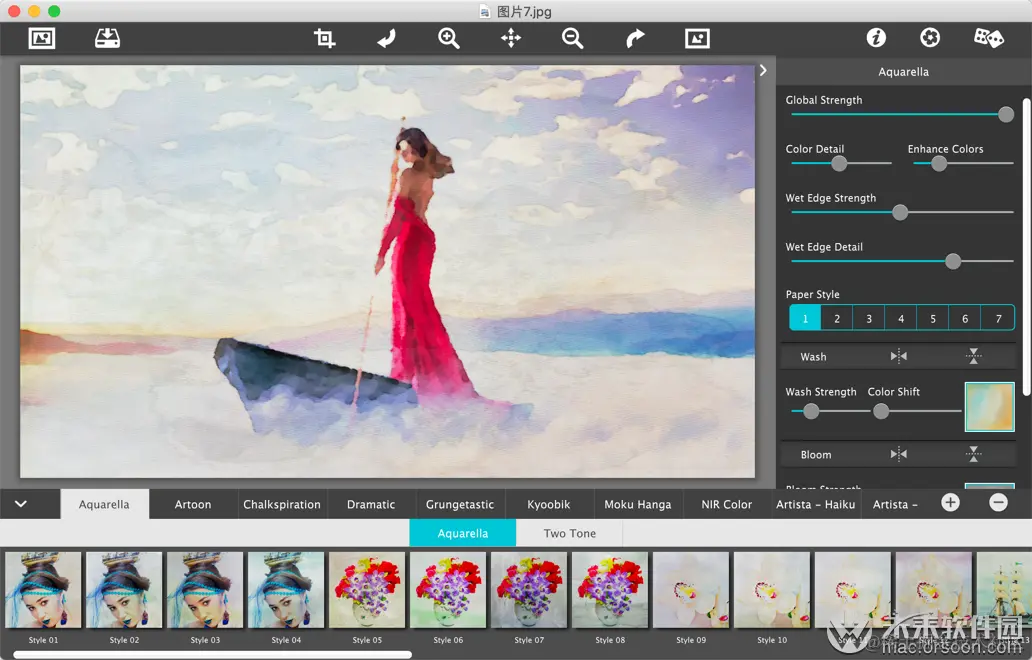1032x660 pixels.
Task: Apply Style 10 preset thumbnail
Action: [x=772, y=590]
